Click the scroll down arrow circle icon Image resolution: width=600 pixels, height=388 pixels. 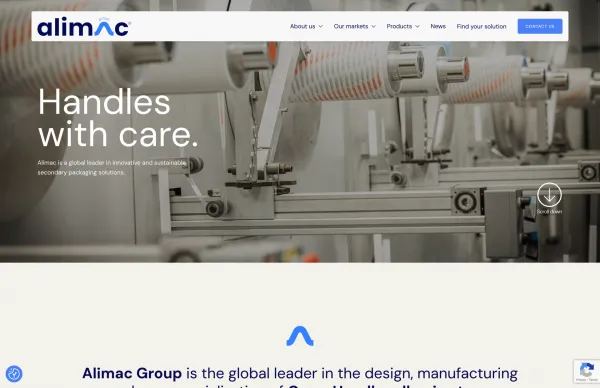pos(549,195)
